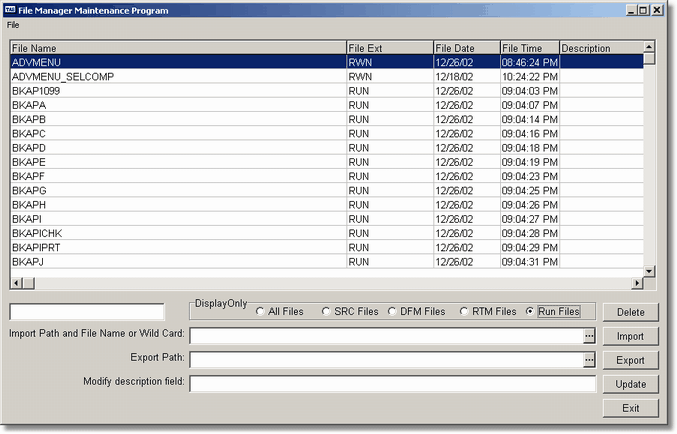
Task: Click the RWN extension of ADVMENU_SELCOMP
Action: click(390, 76)
